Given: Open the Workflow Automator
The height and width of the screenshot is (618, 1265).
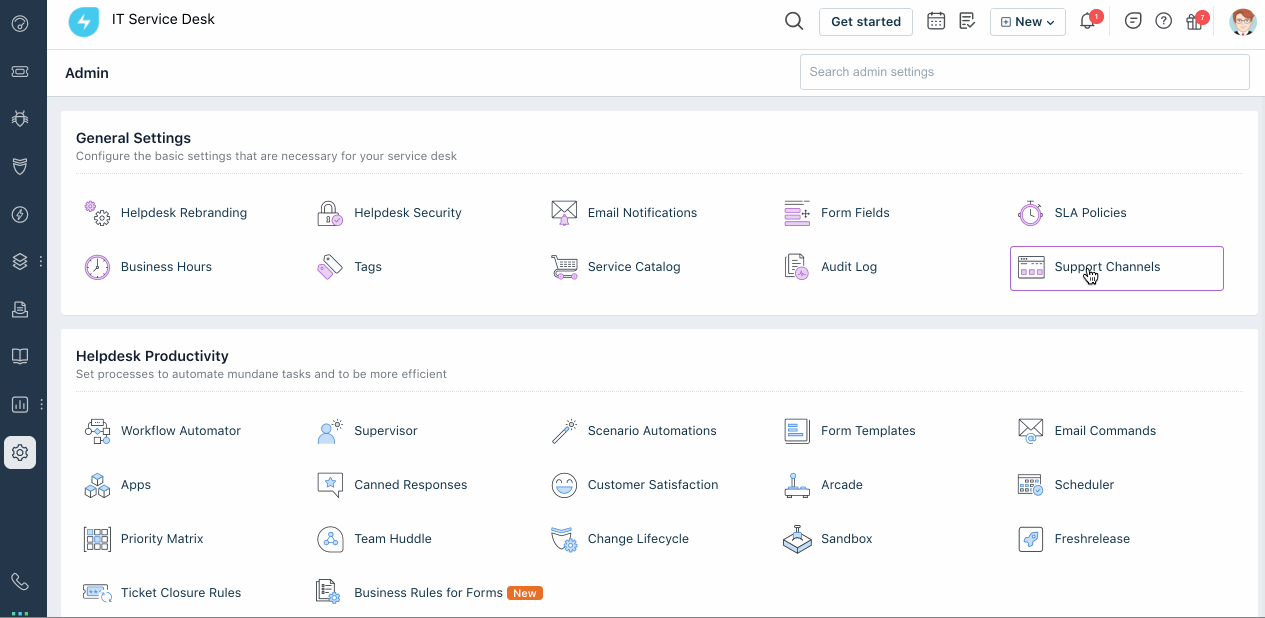Looking at the screenshot, I should tap(180, 430).
